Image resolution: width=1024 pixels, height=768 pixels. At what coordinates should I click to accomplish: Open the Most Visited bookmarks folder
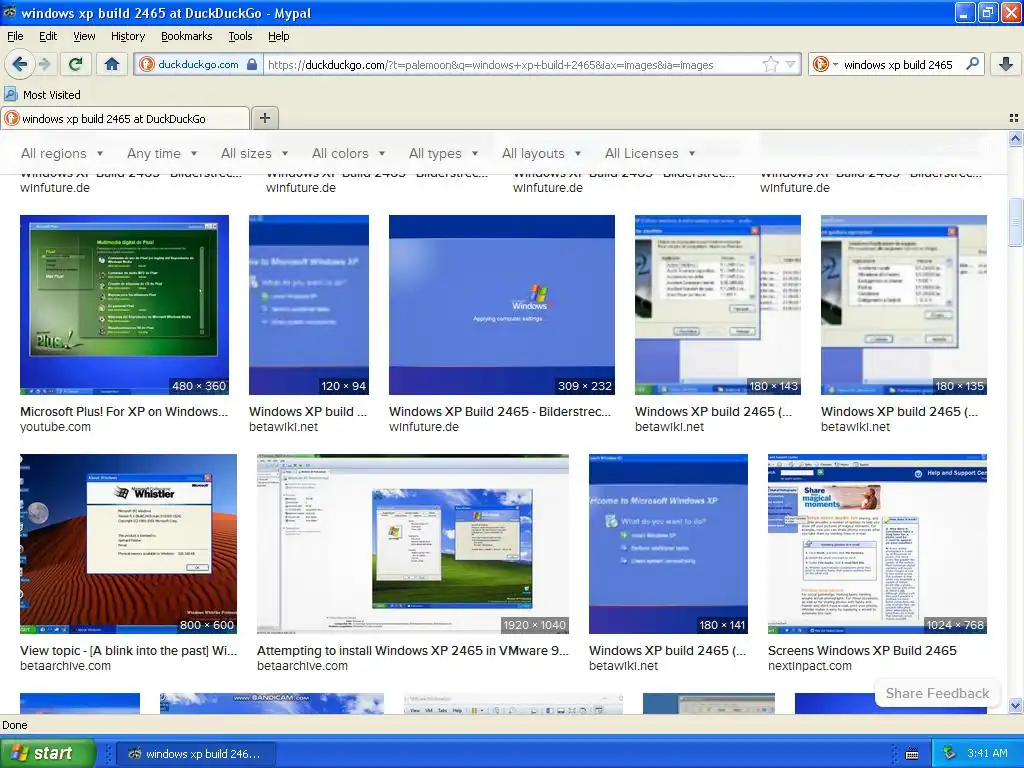coord(42,95)
